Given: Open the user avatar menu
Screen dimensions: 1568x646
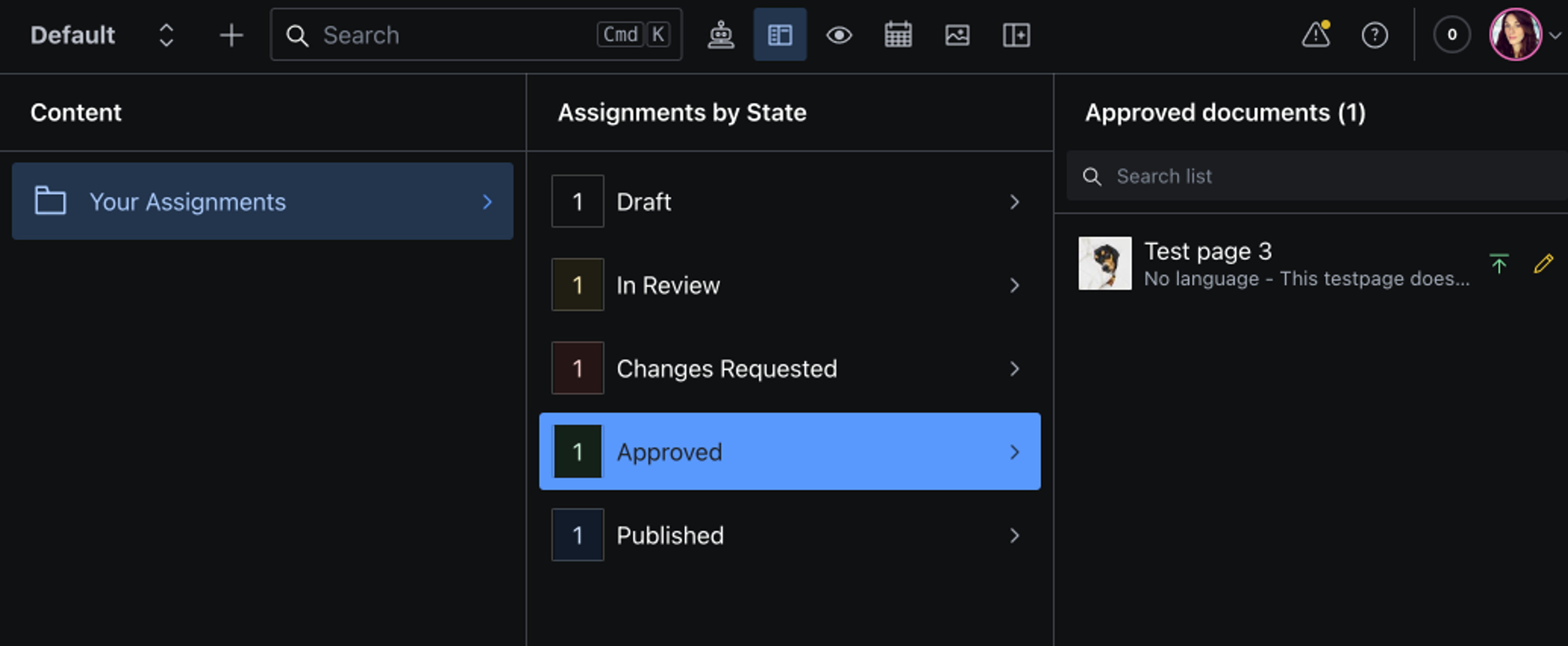Looking at the screenshot, I should pyautogui.click(x=1516, y=35).
